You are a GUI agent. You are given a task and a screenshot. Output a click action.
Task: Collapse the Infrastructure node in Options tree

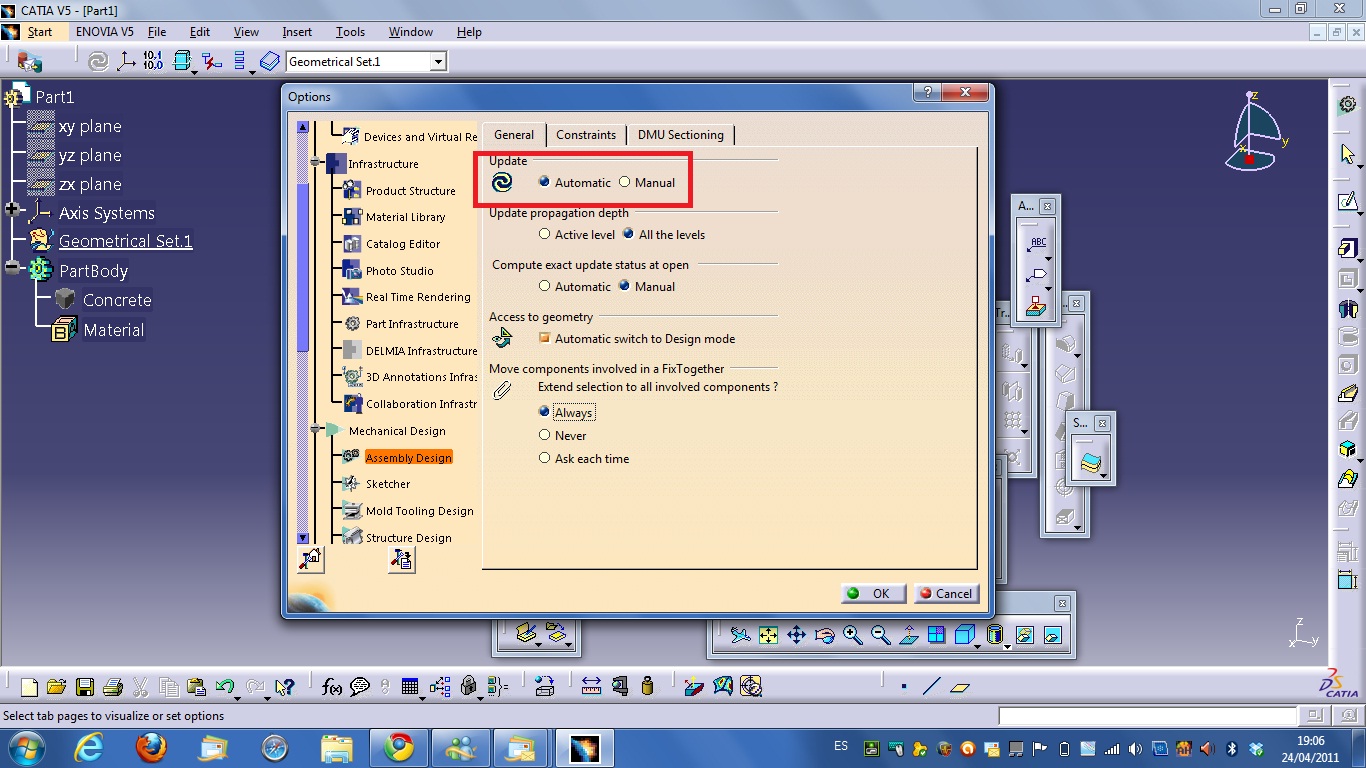coord(315,163)
